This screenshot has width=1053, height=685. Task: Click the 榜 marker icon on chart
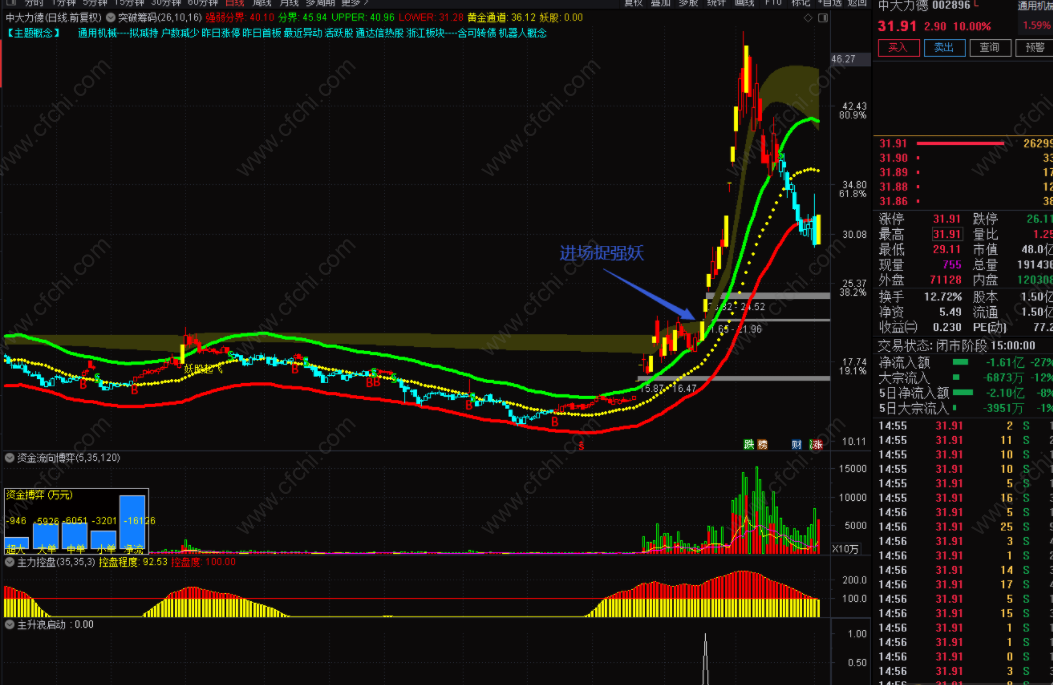pos(763,444)
